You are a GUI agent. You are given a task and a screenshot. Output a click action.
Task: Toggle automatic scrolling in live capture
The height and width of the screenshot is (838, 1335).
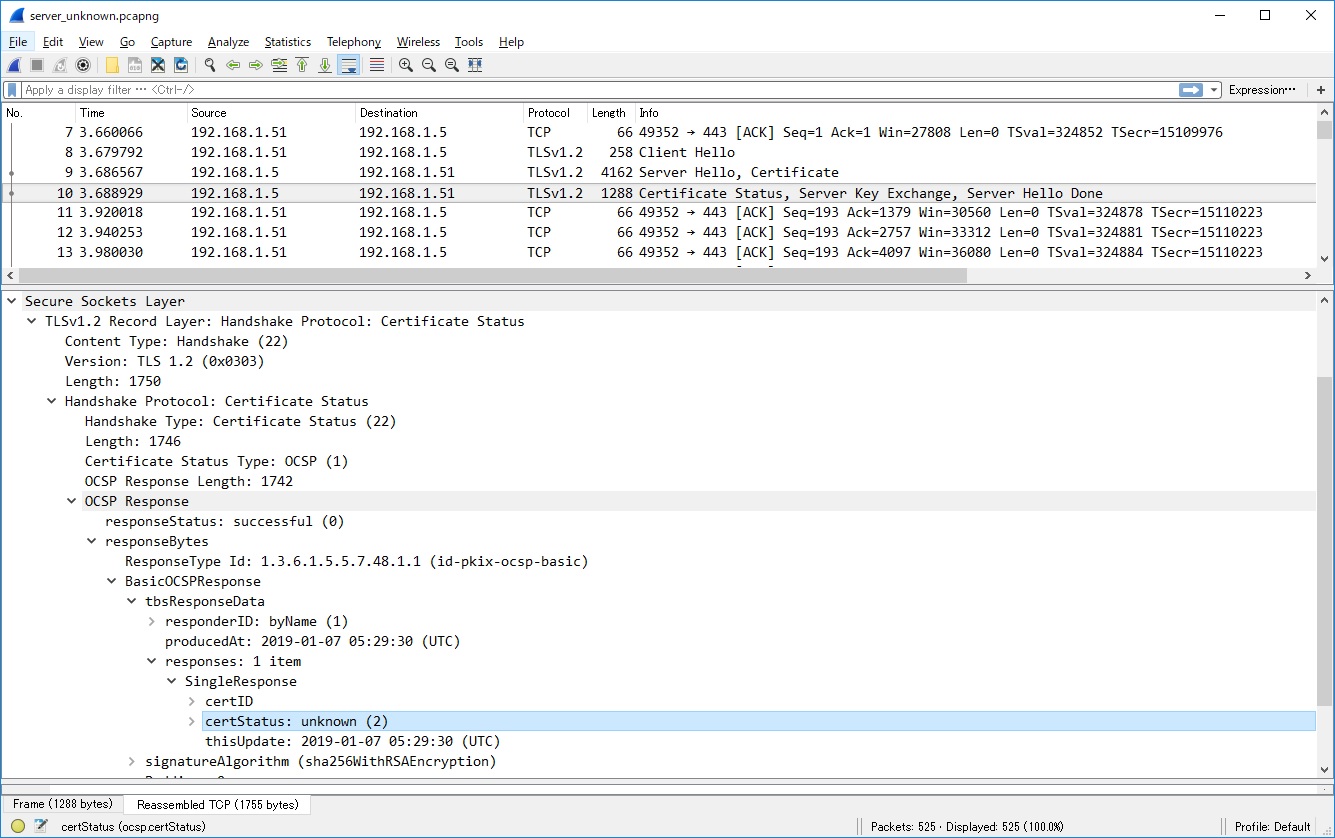click(347, 64)
